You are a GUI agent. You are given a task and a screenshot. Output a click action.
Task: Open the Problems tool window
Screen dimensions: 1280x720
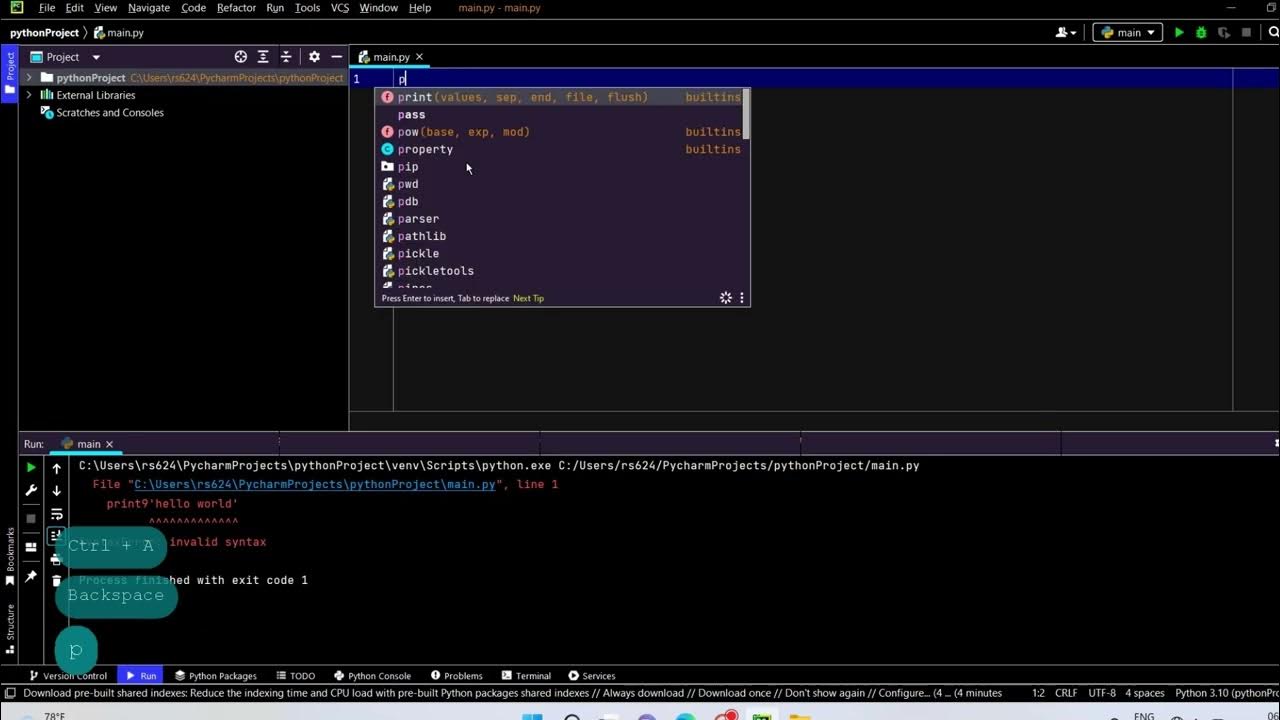pos(455,676)
